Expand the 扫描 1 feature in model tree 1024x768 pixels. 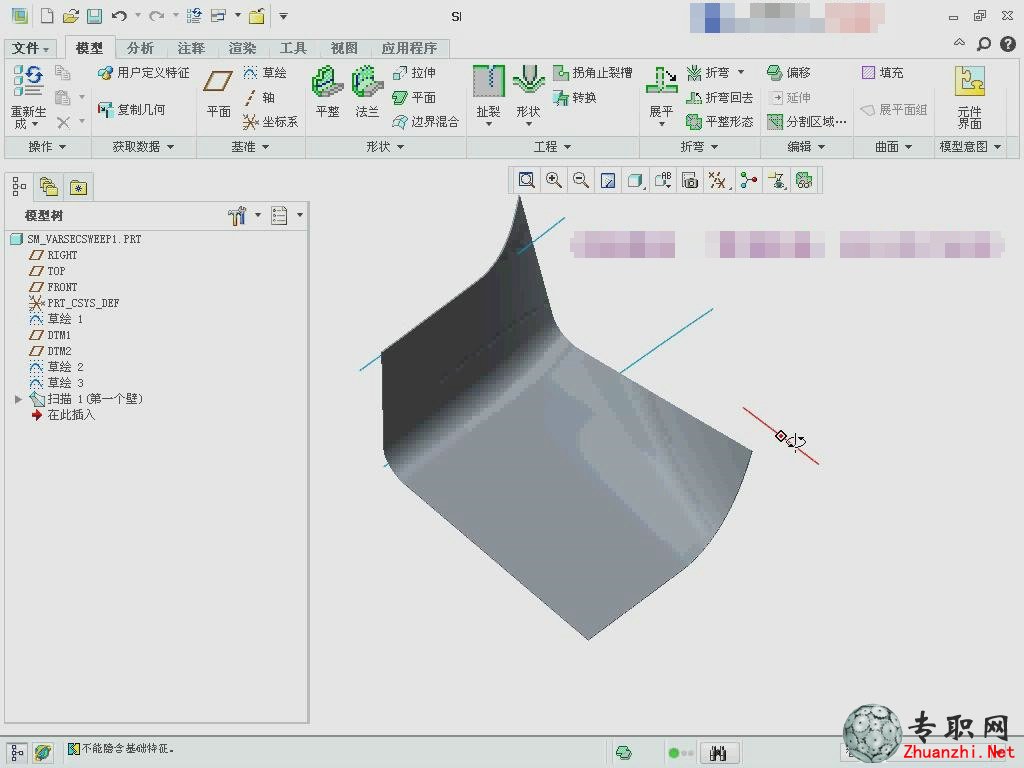pos(18,398)
